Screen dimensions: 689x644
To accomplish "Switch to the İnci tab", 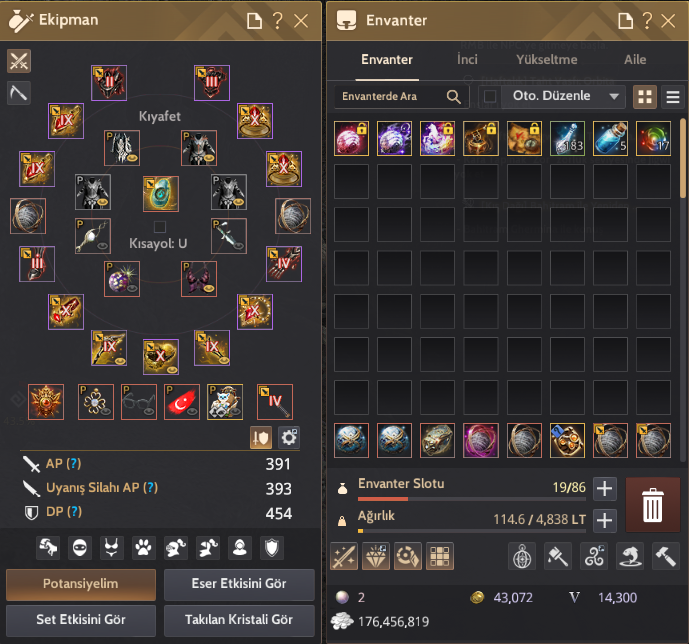I will 467,60.
